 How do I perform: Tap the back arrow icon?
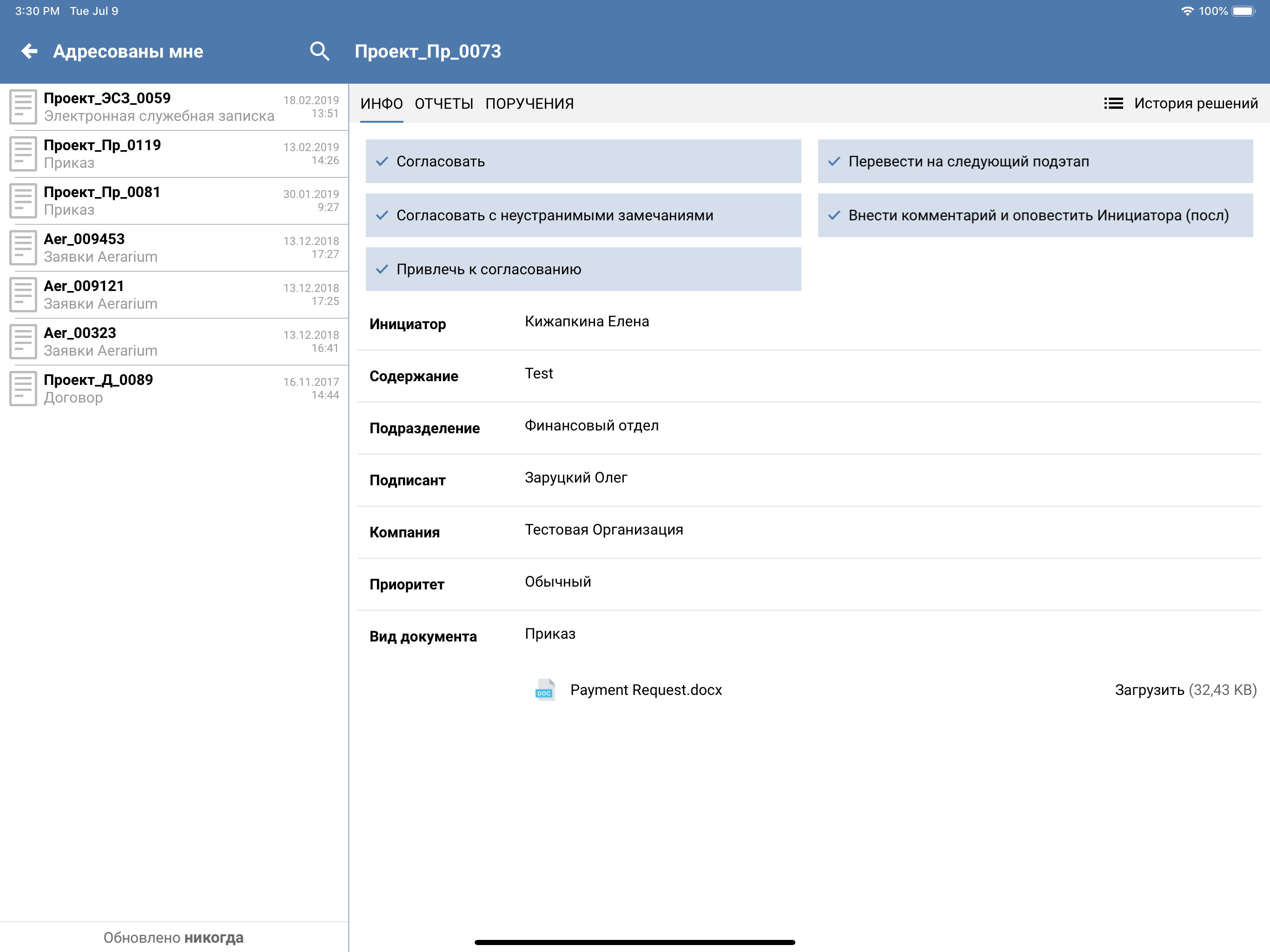(29, 52)
